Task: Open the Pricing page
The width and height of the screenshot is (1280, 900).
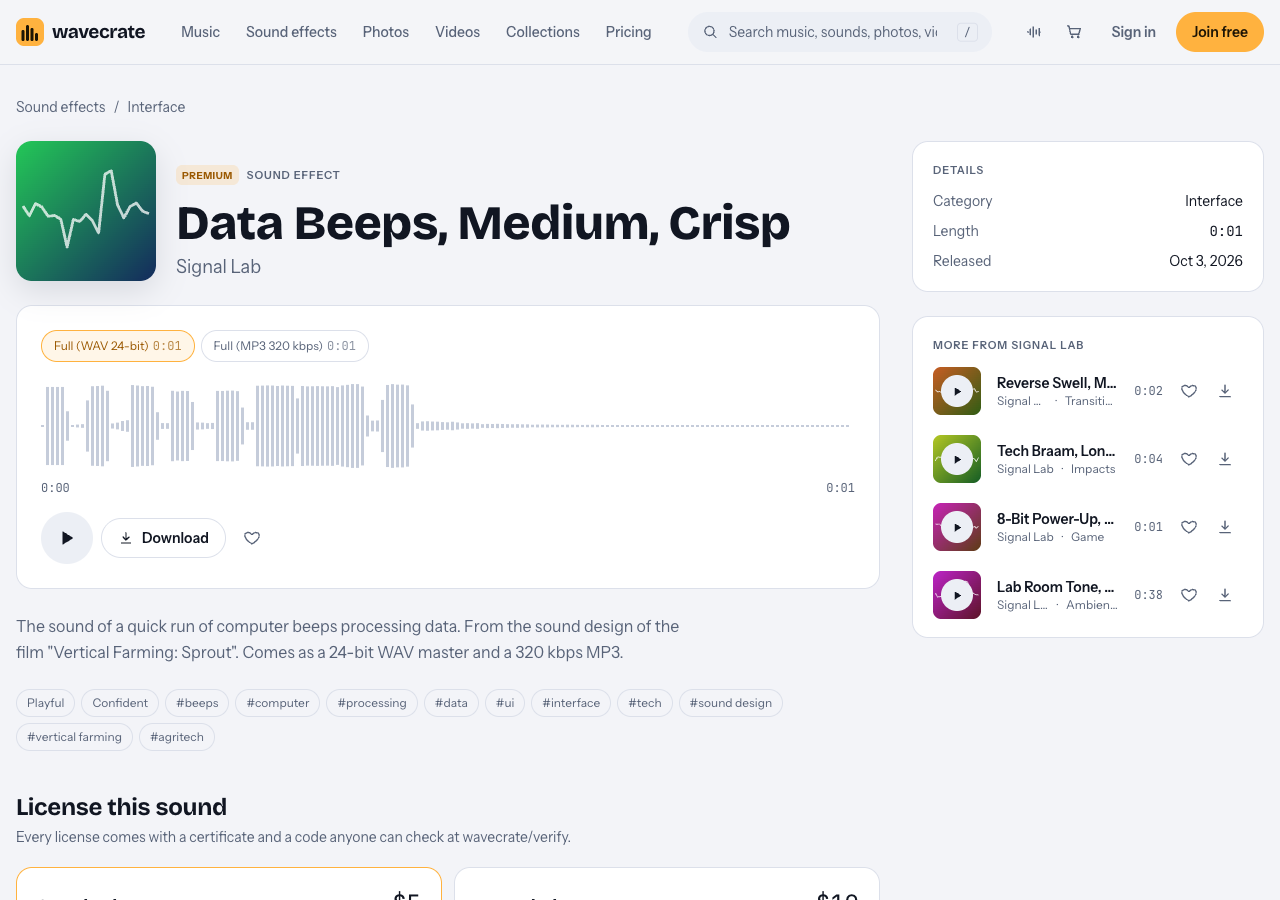Action: point(628,32)
